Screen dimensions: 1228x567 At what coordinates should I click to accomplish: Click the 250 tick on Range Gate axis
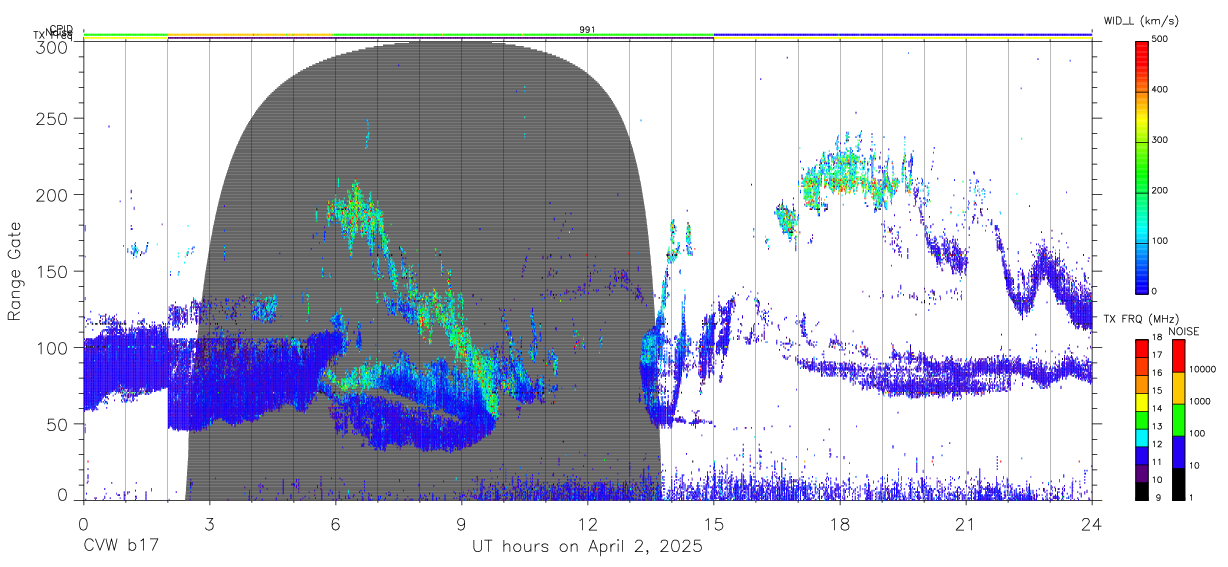(x=53, y=118)
